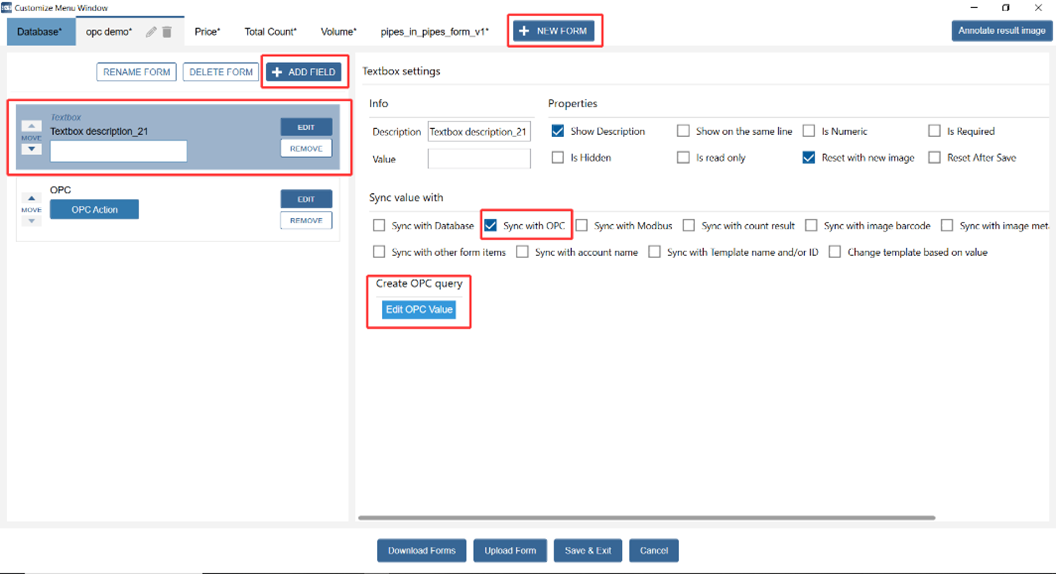The height and width of the screenshot is (574, 1056).
Task: Check the Is Hidden option
Action: click(x=558, y=157)
